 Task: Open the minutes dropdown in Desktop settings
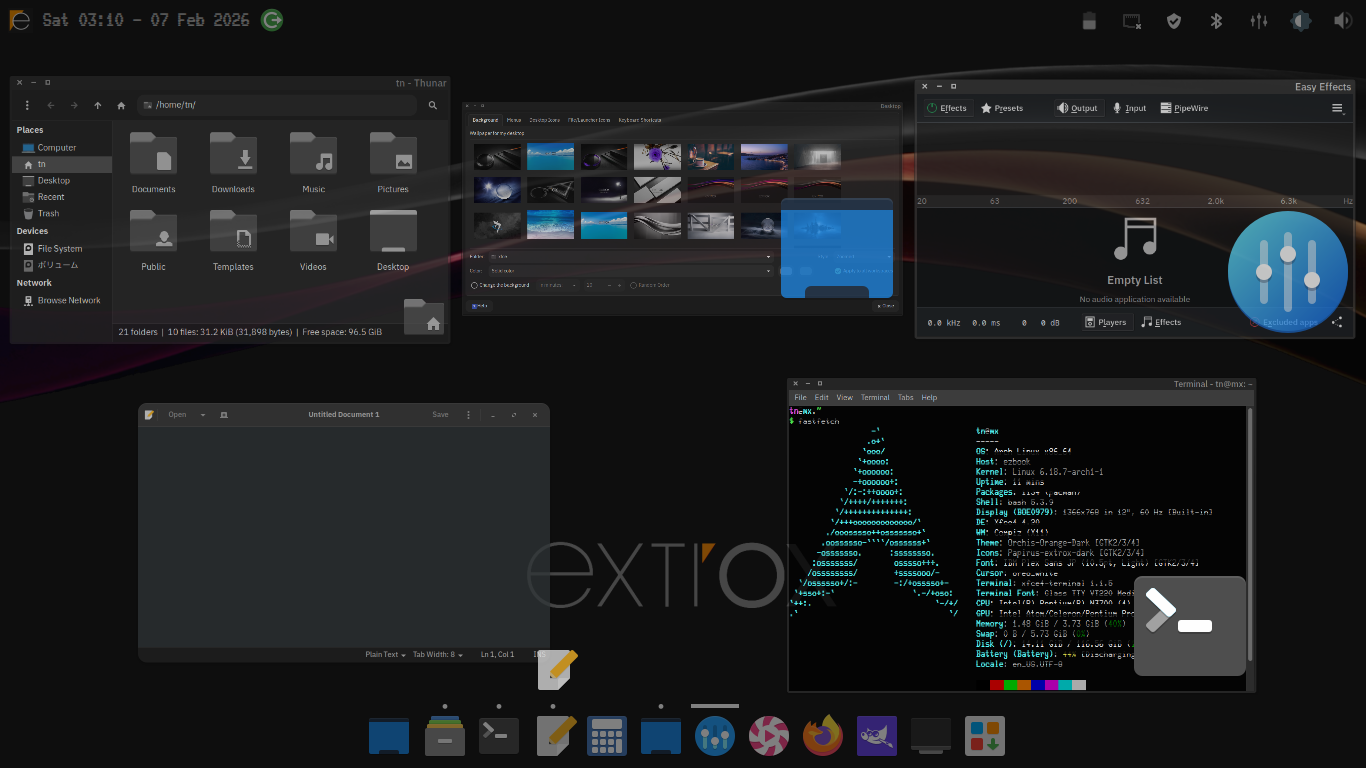pos(558,285)
